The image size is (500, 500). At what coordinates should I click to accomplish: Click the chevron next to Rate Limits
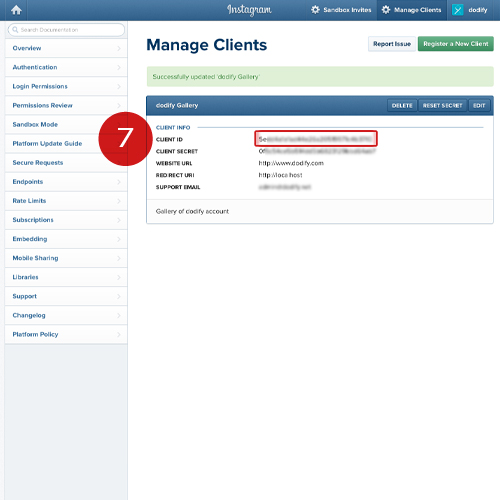(x=119, y=201)
